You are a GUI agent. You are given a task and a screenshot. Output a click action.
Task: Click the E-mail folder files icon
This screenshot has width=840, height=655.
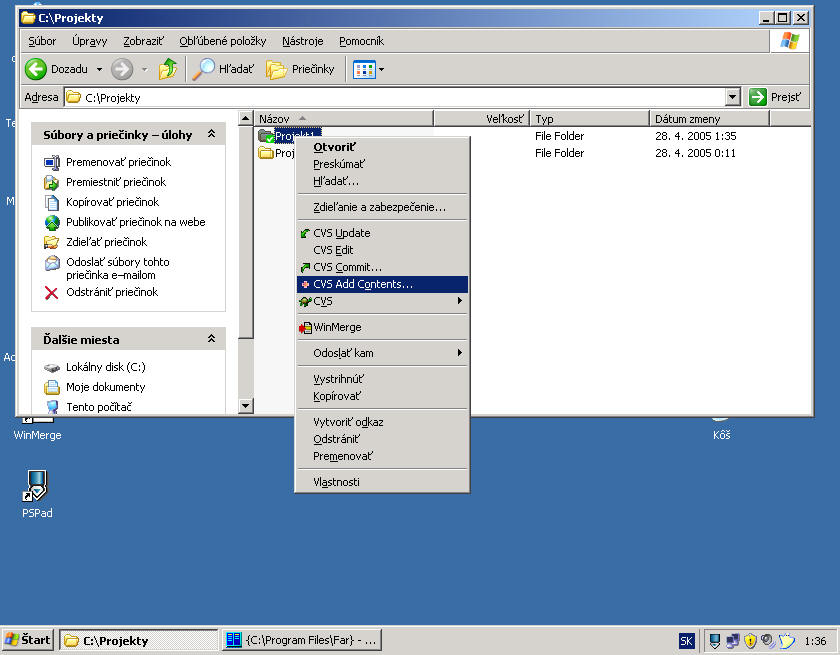pyautogui.click(x=52, y=263)
